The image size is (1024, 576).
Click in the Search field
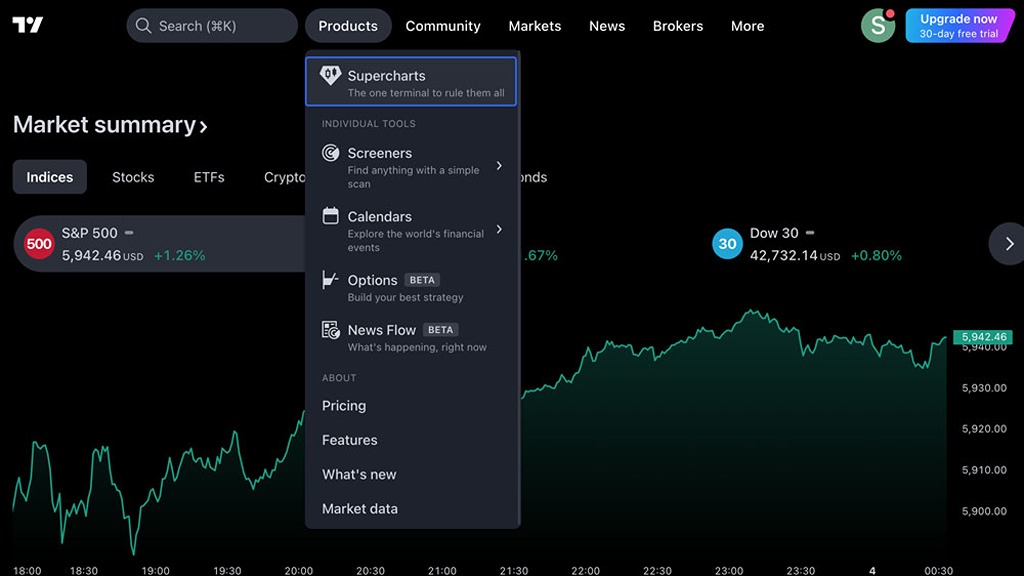[x=212, y=25]
